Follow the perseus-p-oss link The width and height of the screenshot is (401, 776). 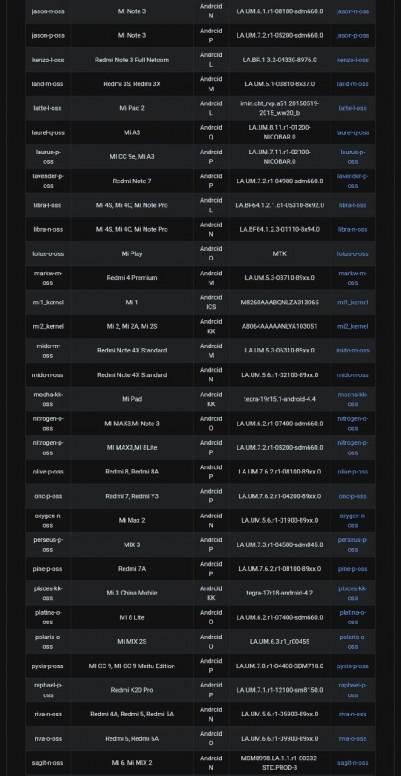[x=352, y=545]
